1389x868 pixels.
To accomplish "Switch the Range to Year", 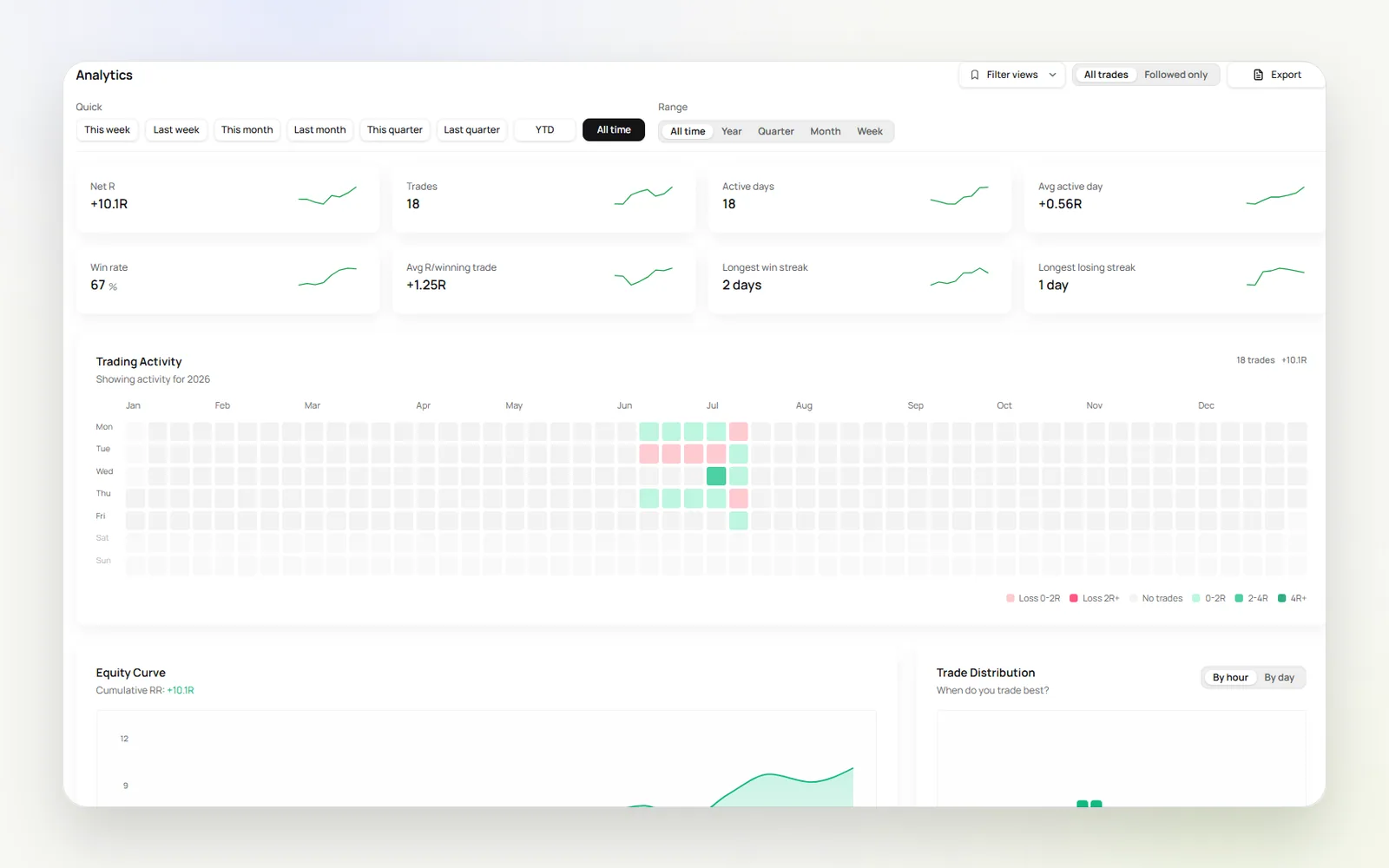I will [x=732, y=131].
